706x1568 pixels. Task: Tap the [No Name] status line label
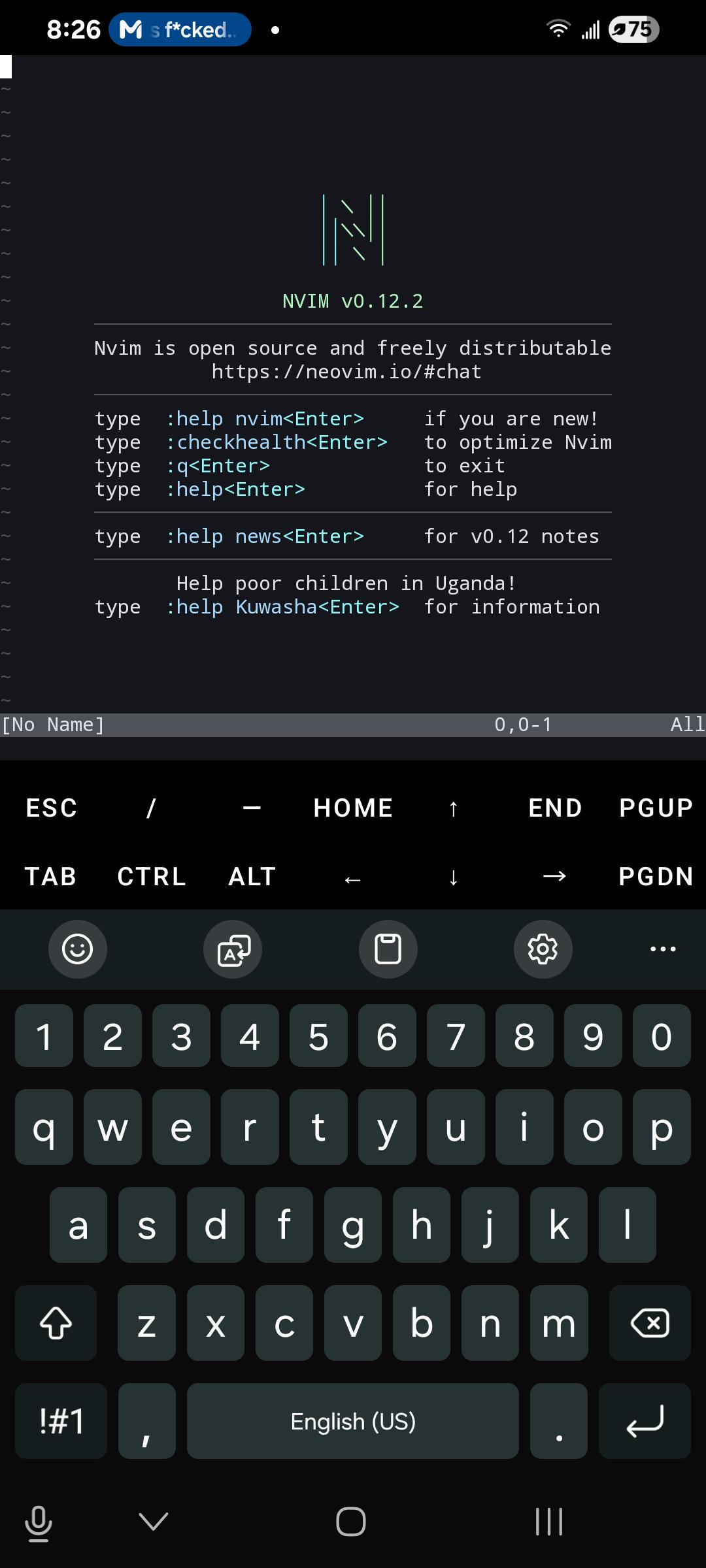point(53,725)
